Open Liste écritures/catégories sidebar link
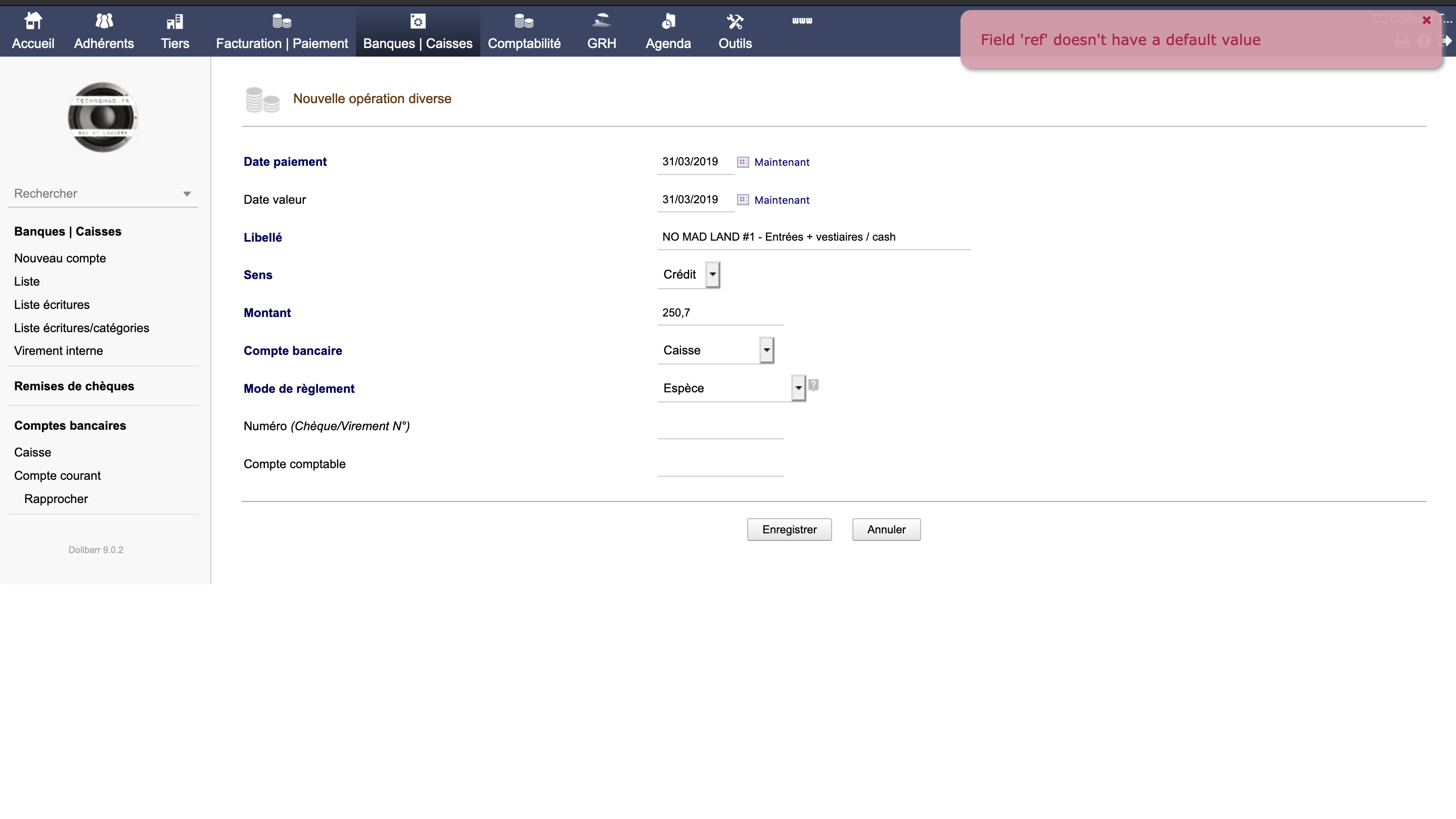The image size is (1456, 819). click(x=81, y=328)
